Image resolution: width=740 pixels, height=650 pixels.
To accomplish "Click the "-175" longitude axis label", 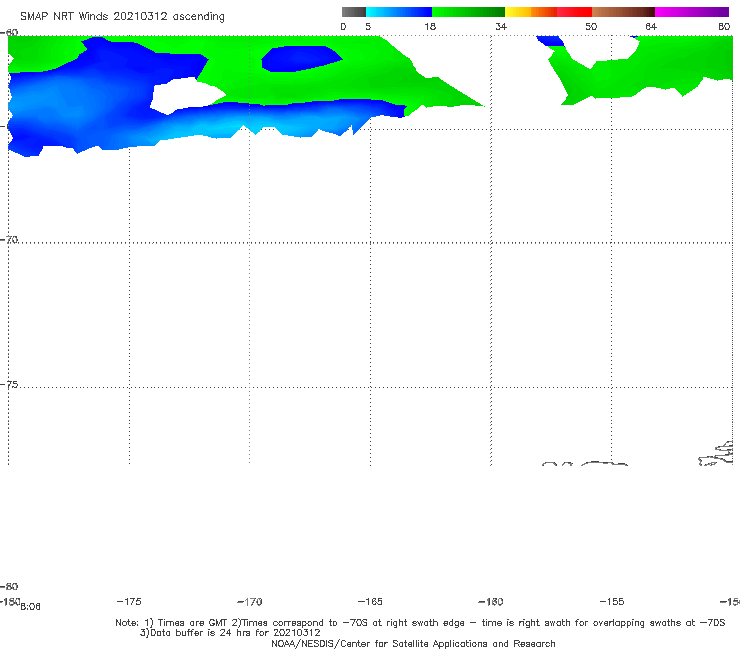I will point(129,601).
